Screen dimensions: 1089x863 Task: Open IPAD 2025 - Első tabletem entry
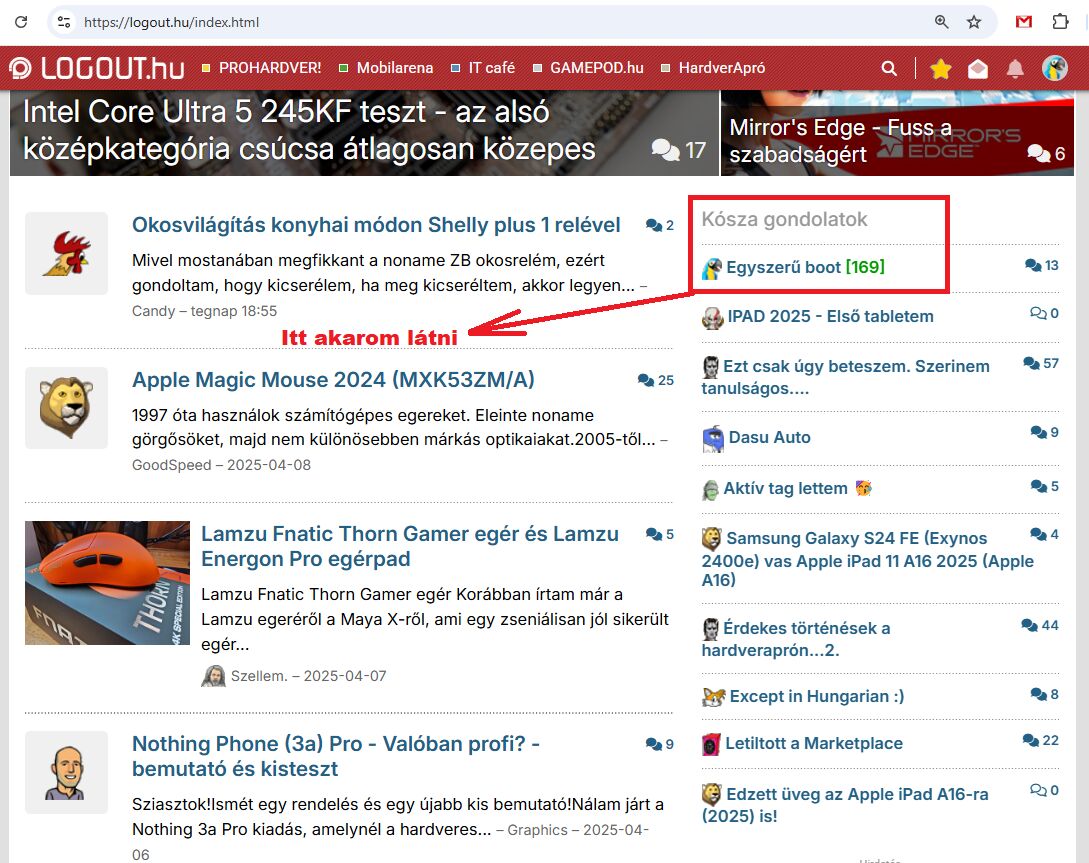click(x=831, y=317)
